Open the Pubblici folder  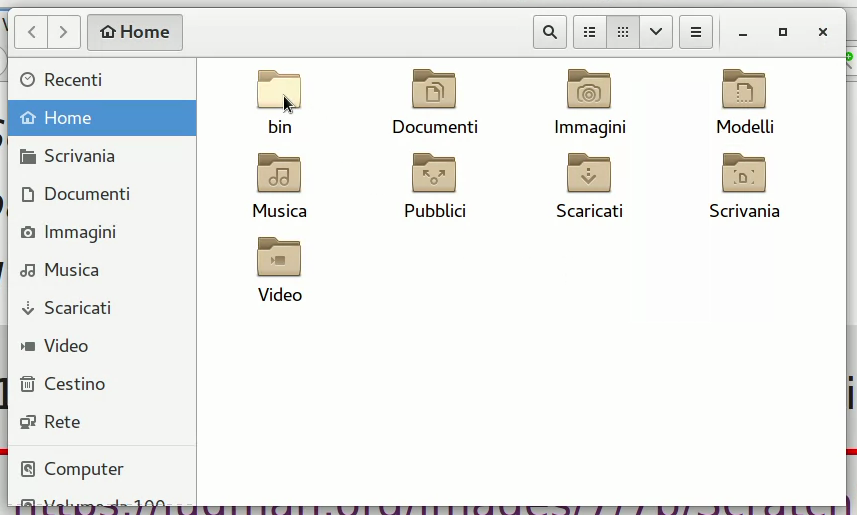(x=434, y=175)
